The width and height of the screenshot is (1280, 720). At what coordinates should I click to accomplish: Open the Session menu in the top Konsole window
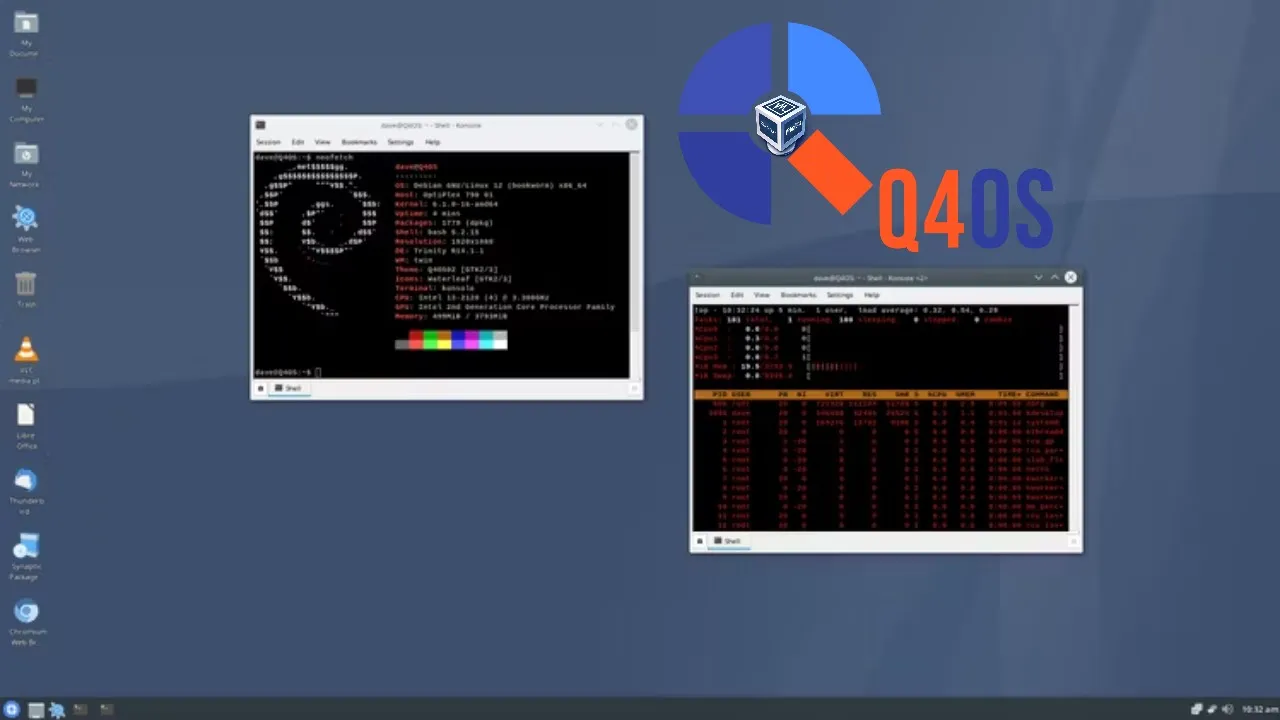click(x=707, y=295)
